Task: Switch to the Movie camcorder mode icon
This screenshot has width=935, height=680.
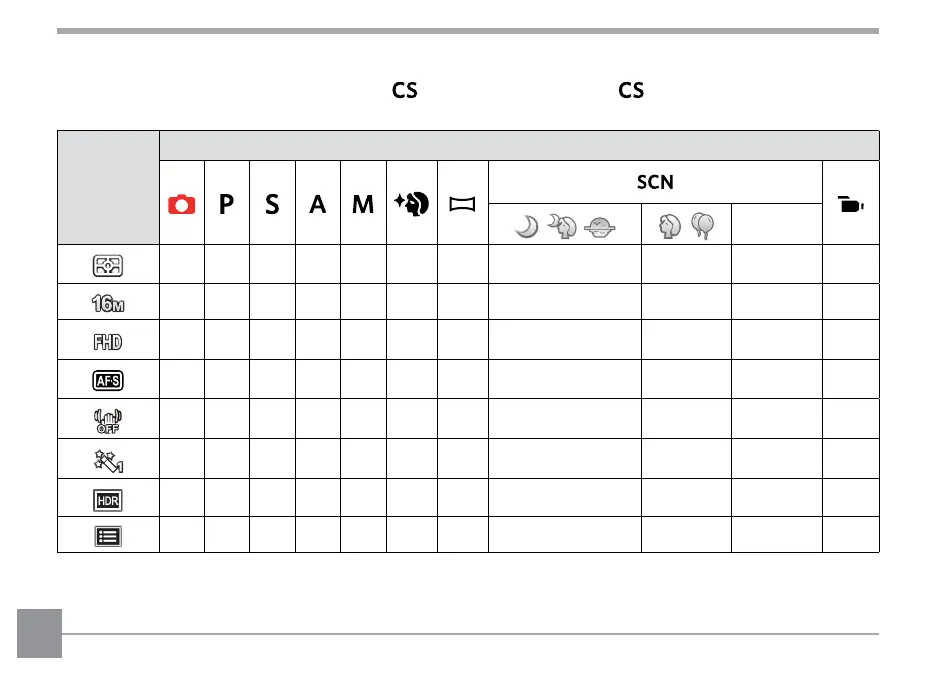Action: [x=850, y=204]
